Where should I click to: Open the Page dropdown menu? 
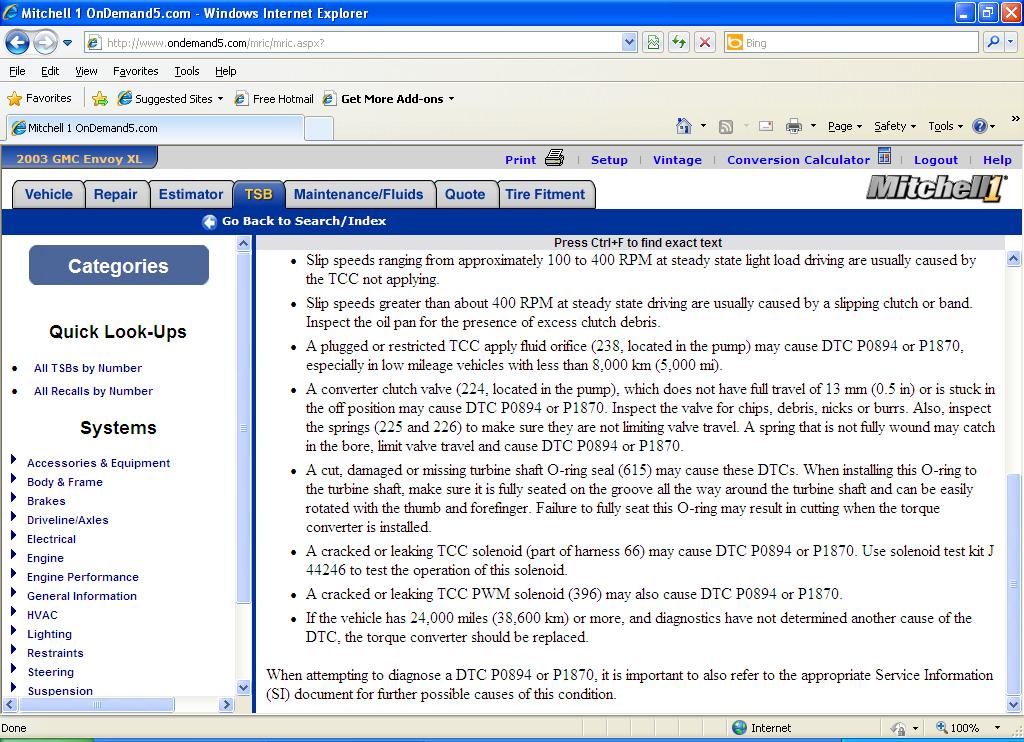(844, 127)
